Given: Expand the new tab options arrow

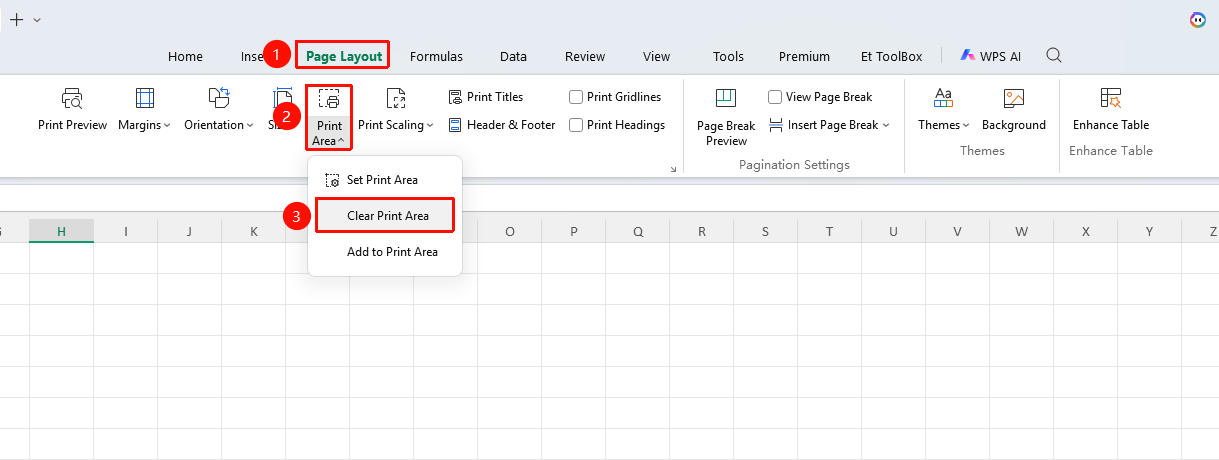Looking at the screenshot, I should tap(37, 19).
